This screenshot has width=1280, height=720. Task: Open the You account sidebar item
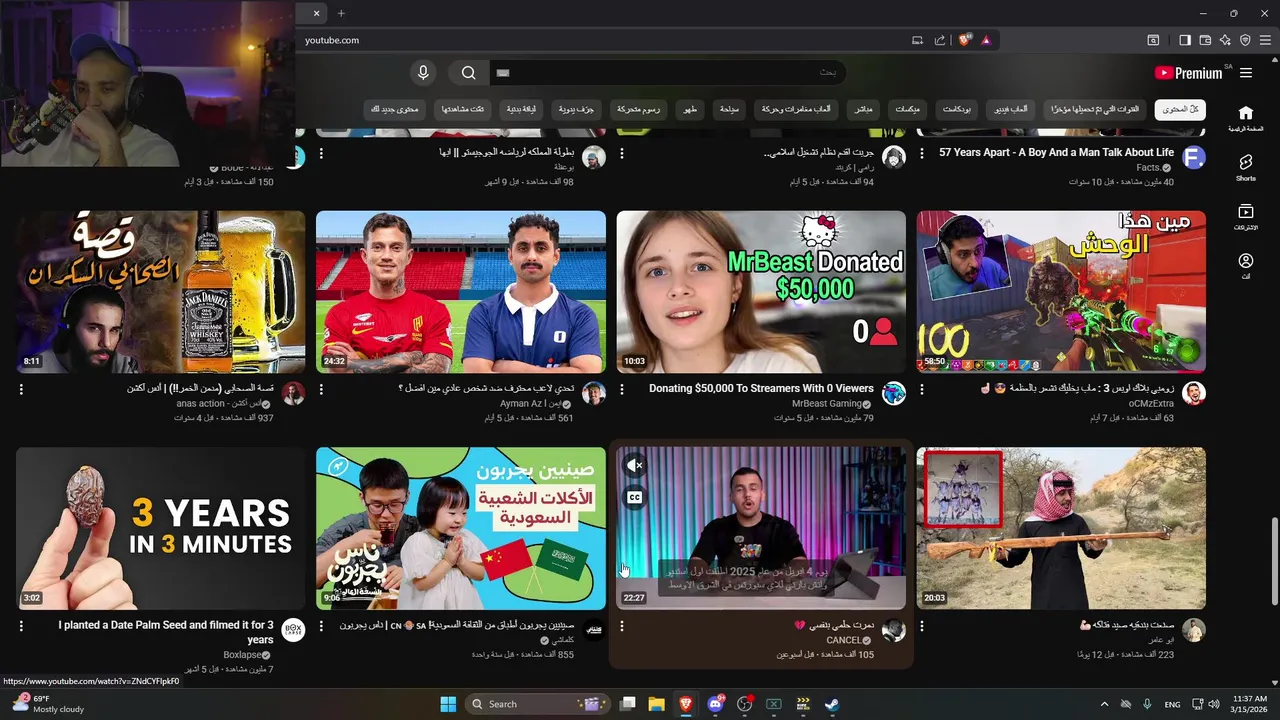pos(1245,266)
